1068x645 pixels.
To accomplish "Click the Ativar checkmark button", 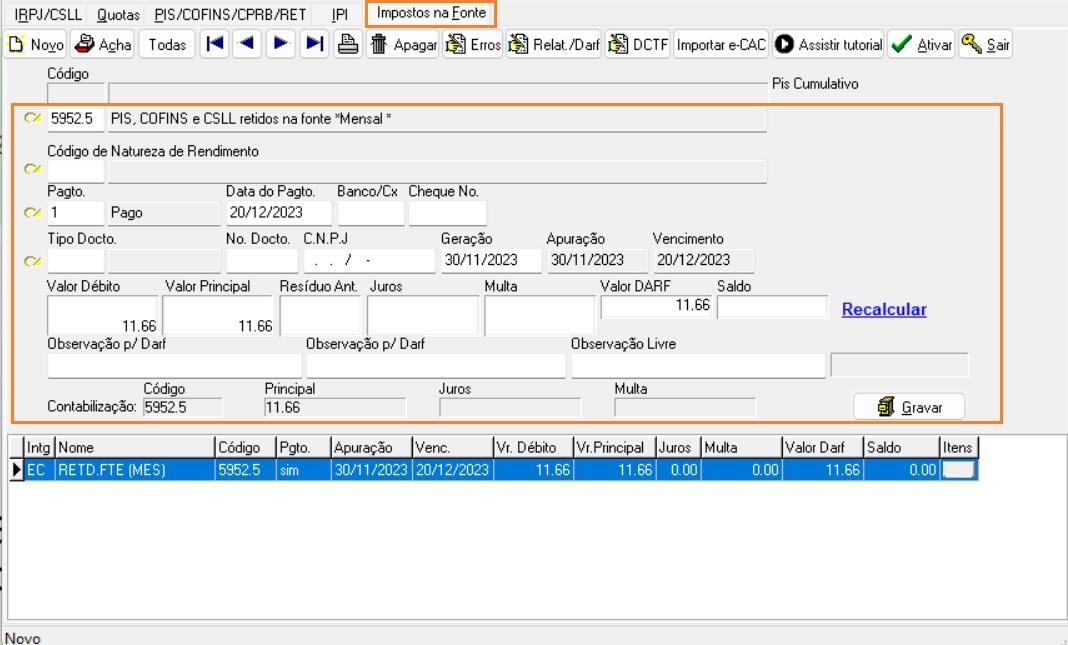I will 921,45.
